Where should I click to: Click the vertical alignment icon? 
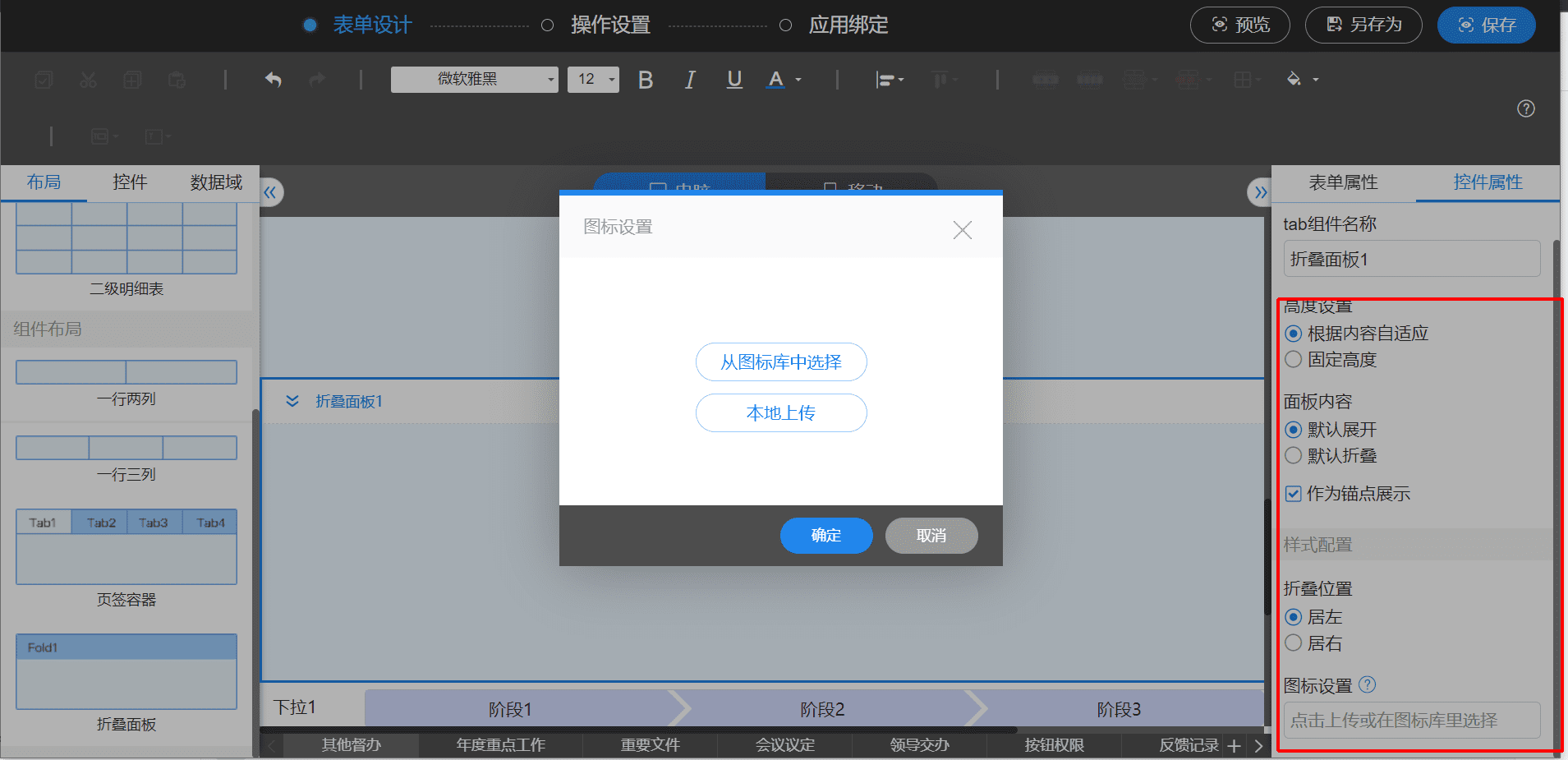tap(940, 80)
